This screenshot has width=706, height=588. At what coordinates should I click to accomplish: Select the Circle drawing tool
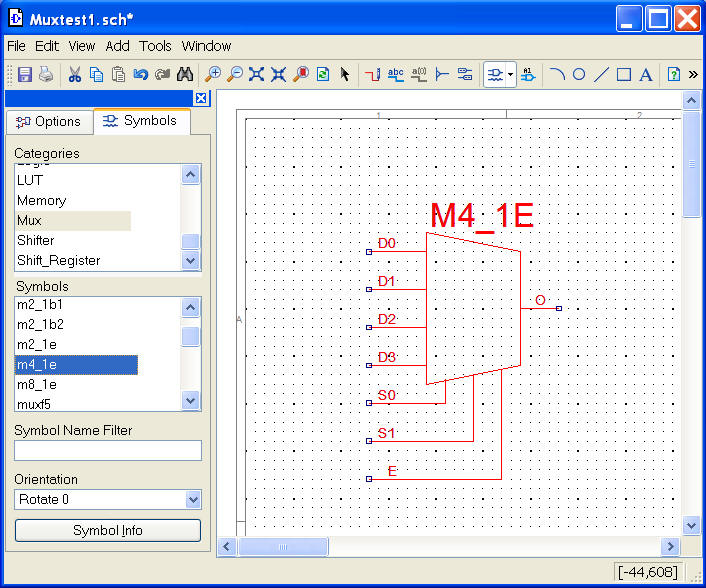[579, 74]
